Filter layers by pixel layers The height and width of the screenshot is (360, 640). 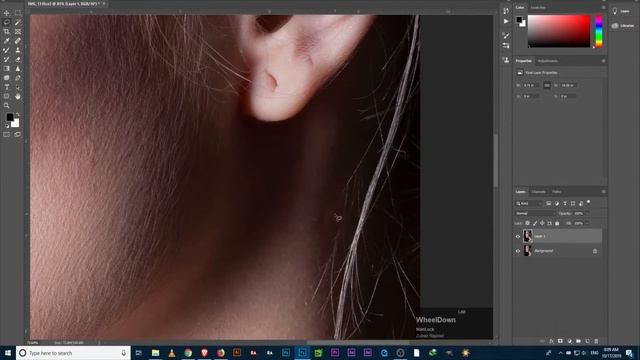point(549,203)
